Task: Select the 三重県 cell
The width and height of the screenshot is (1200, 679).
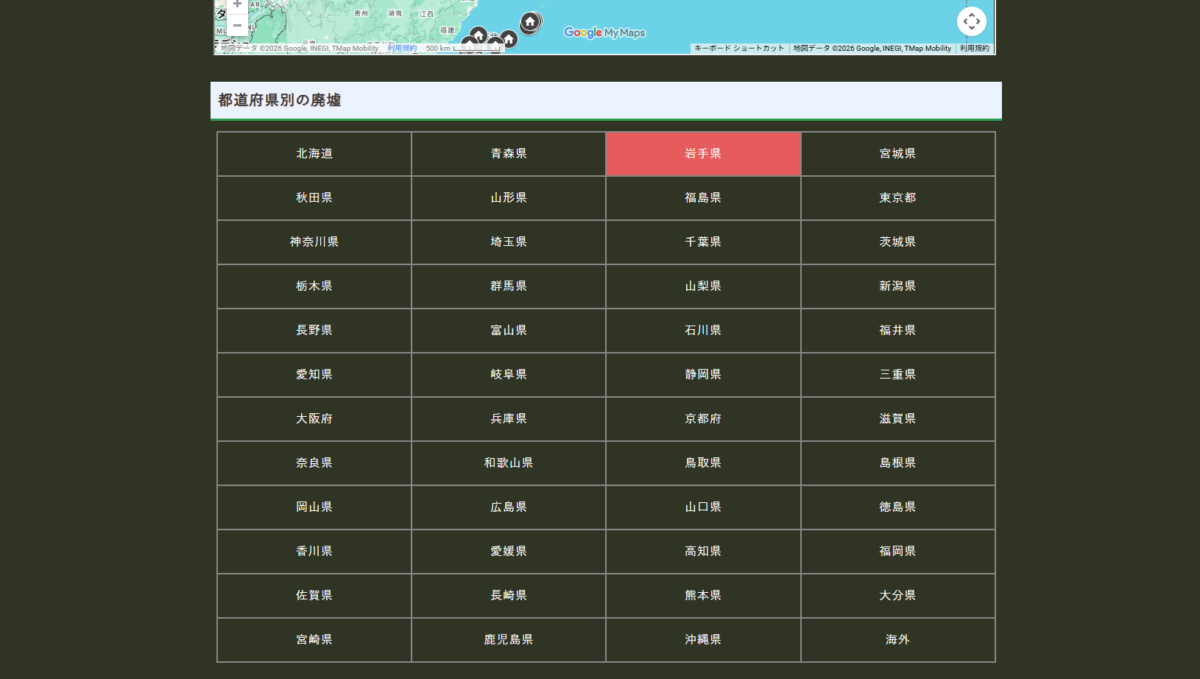Action: (x=898, y=375)
